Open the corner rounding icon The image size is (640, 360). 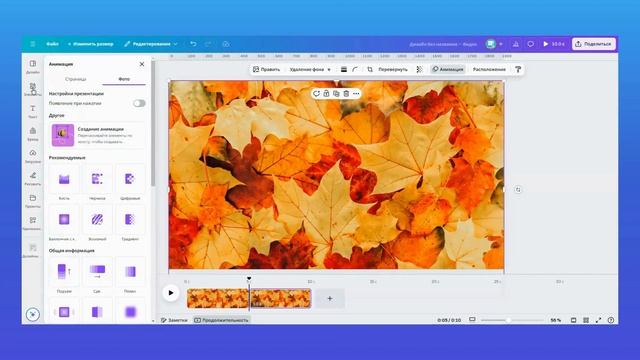(355, 69)
